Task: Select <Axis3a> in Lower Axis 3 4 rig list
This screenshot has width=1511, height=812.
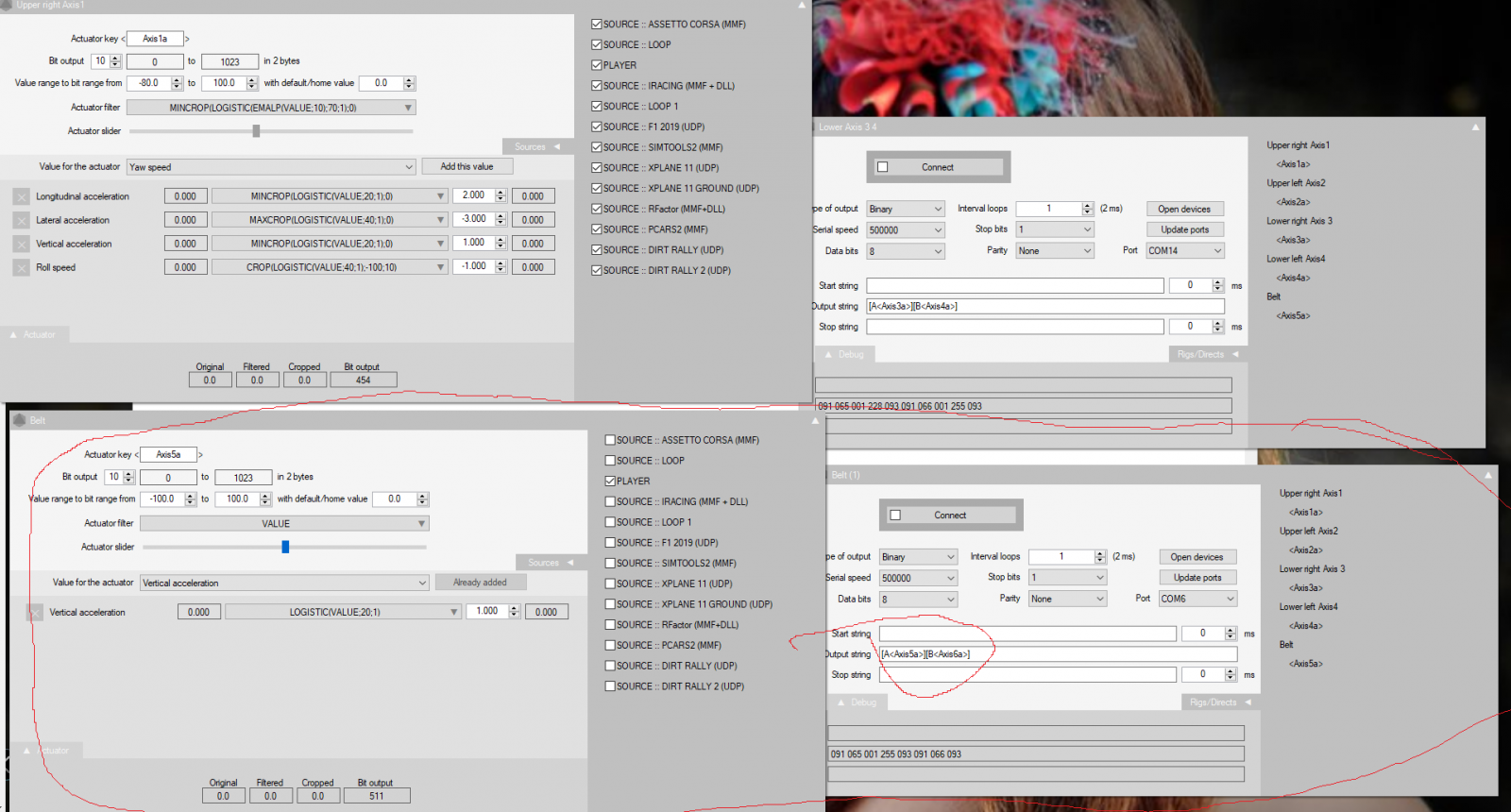Action: [x=1294, y=240]
